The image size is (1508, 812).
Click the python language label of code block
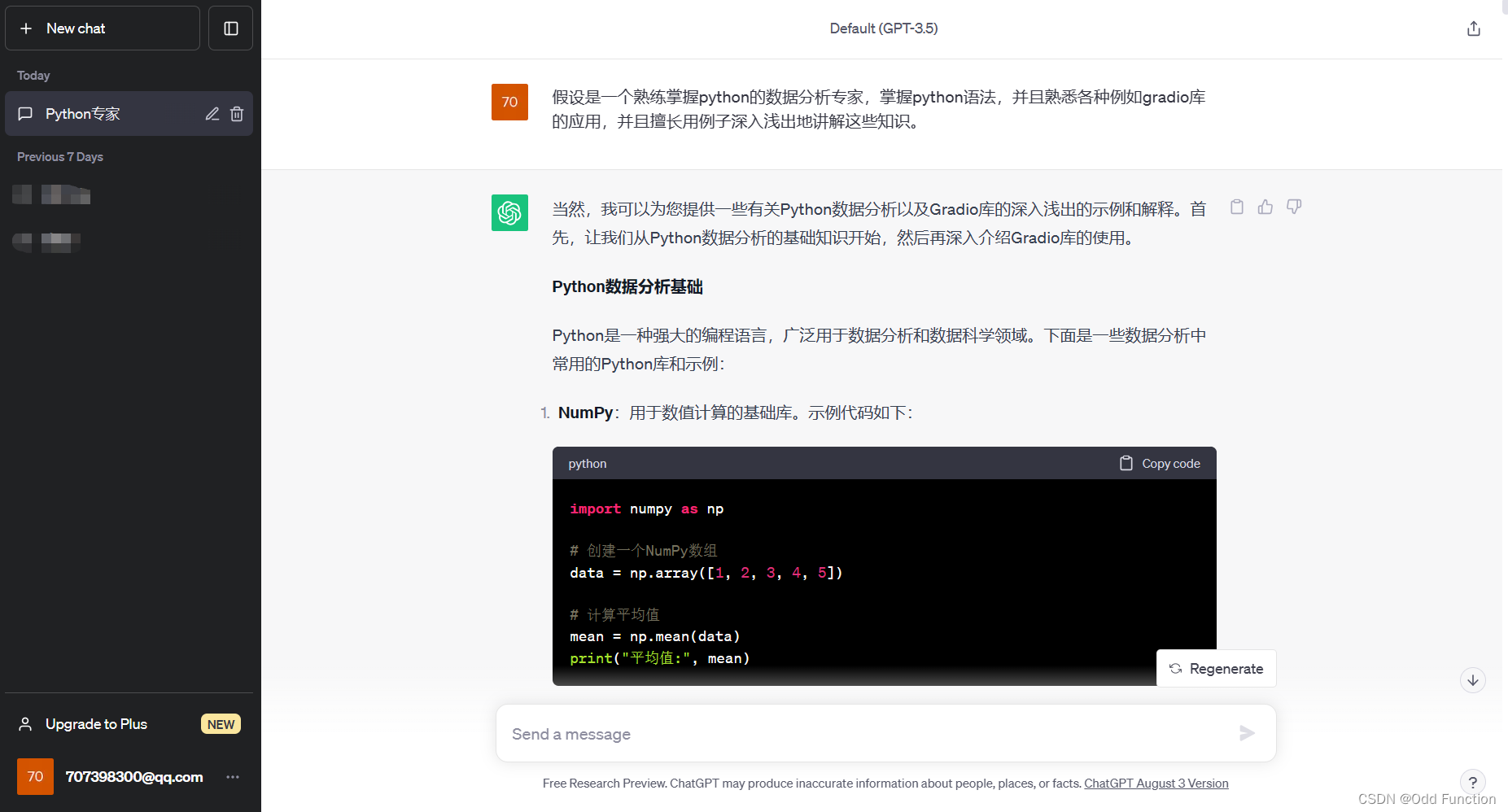(588, 464)
